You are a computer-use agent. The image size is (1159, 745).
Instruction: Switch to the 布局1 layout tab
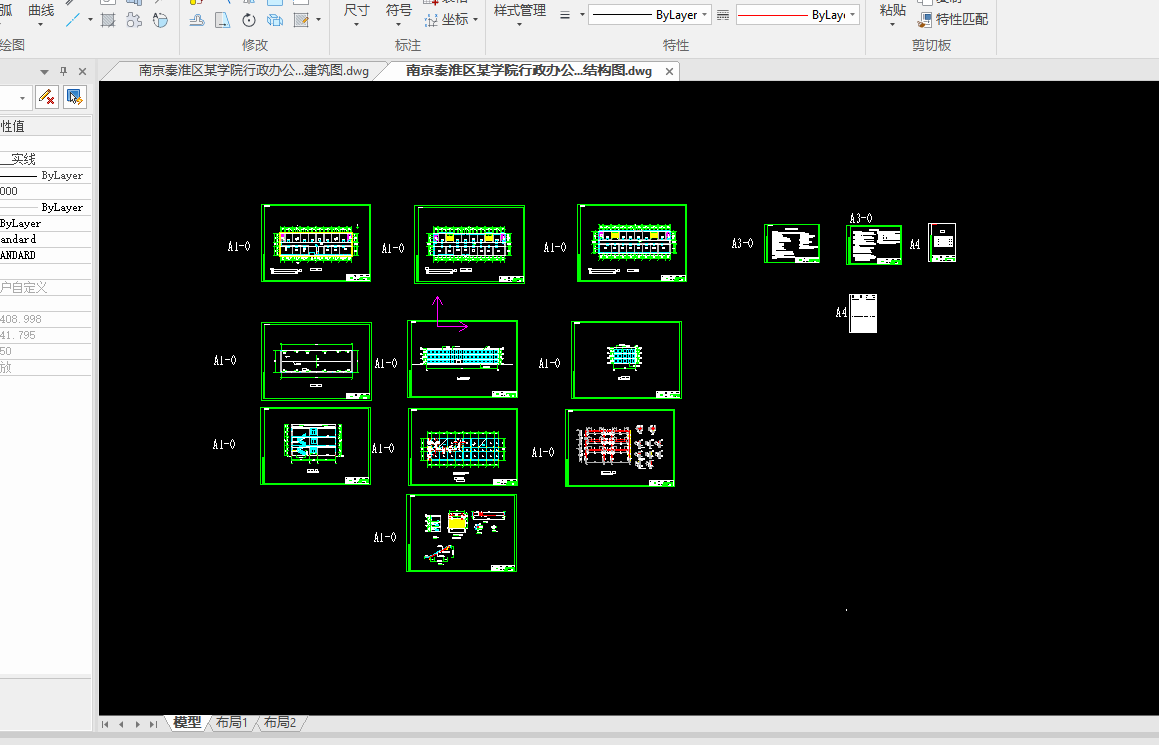pos(231,723)
